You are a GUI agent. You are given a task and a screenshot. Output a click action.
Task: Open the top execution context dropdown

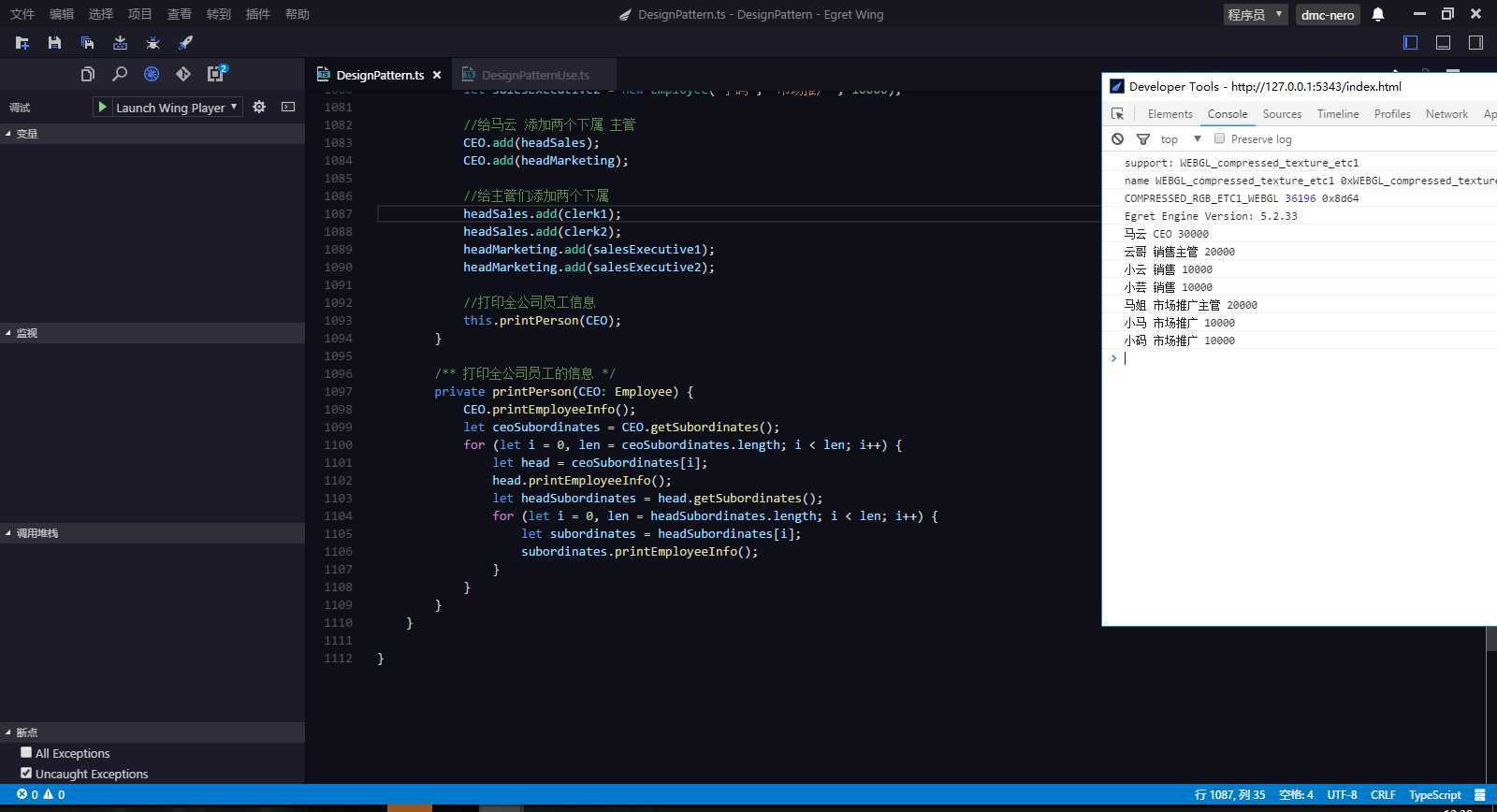point(1181,138)
